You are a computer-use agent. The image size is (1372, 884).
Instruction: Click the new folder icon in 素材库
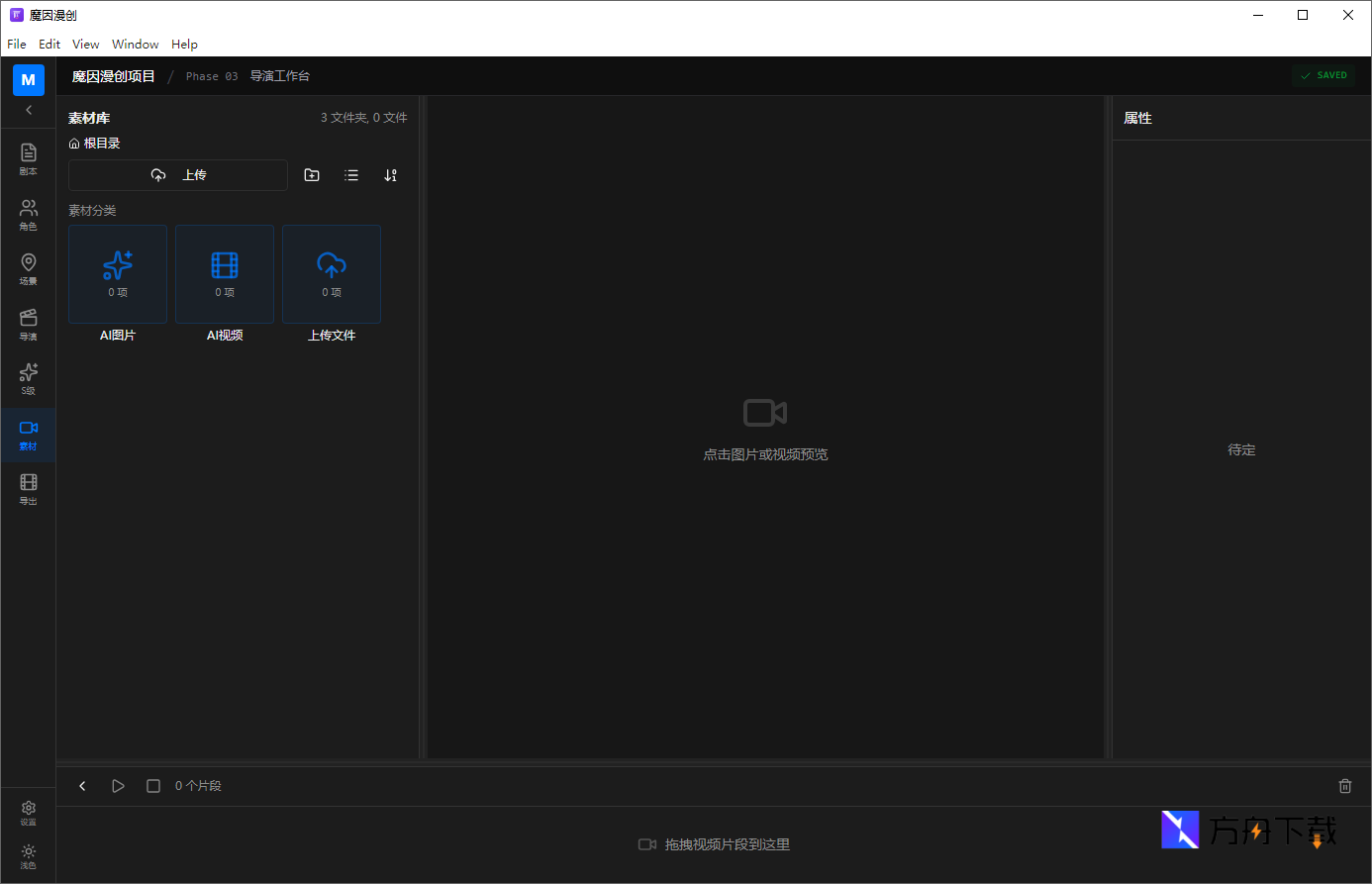pyautogui.click(x=312, y=175)
